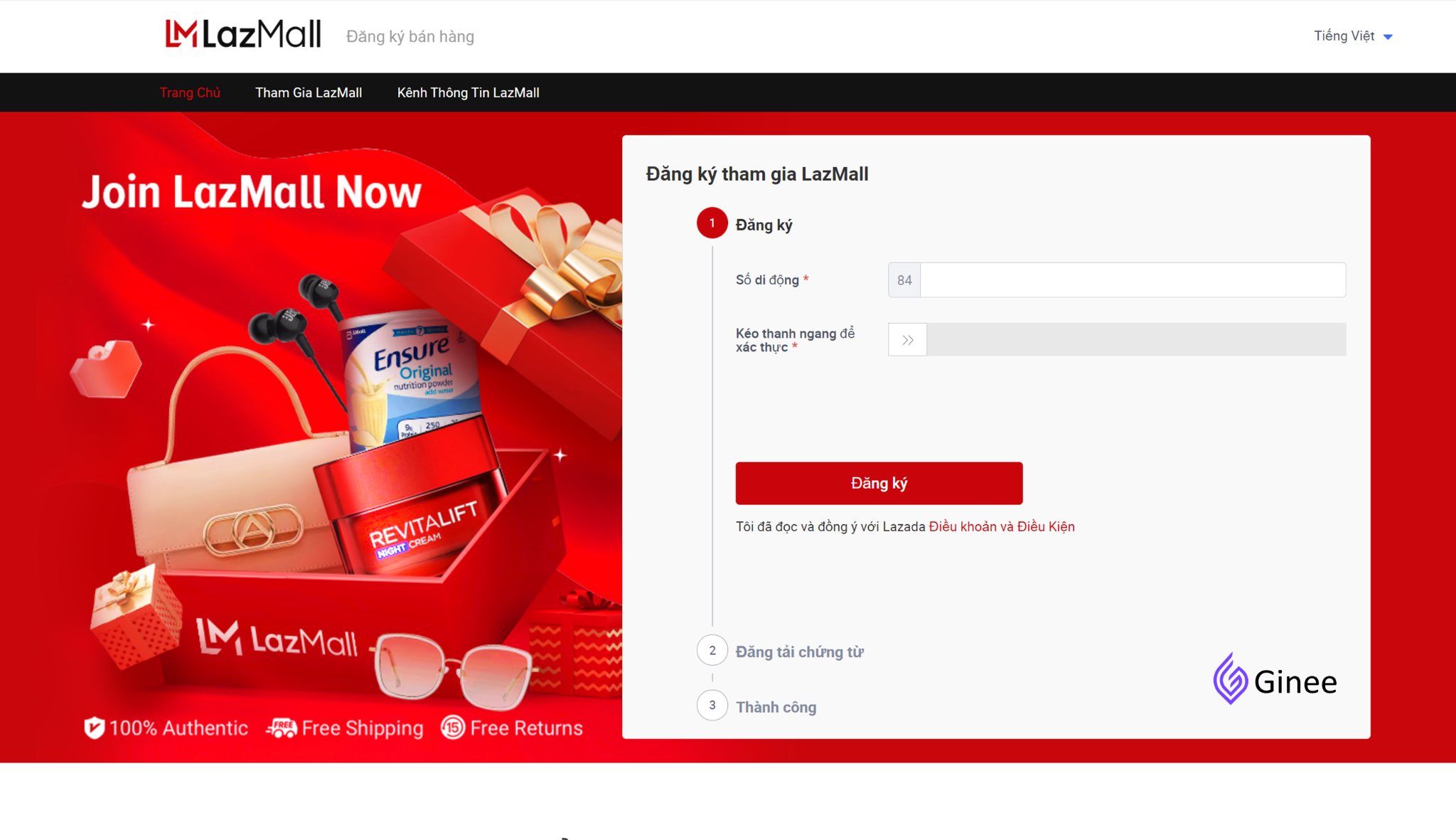Click the Free Shipping truck icon
Image resolution: width=1456 pixels, height=840 pixels.
[282, 728]
